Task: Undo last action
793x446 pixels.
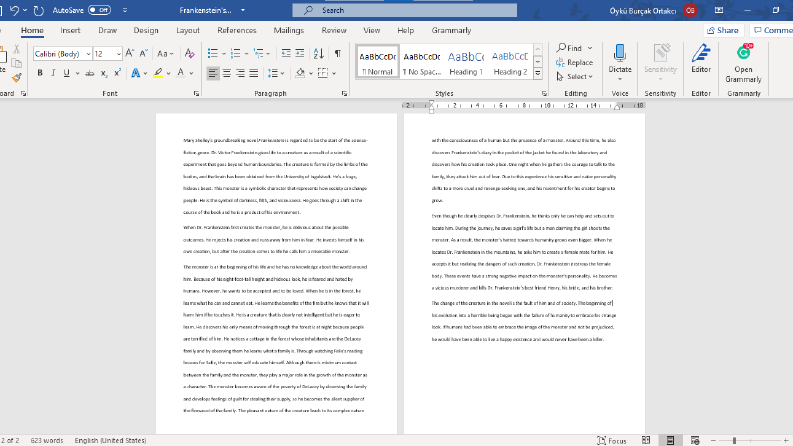Action: [14, 10]
